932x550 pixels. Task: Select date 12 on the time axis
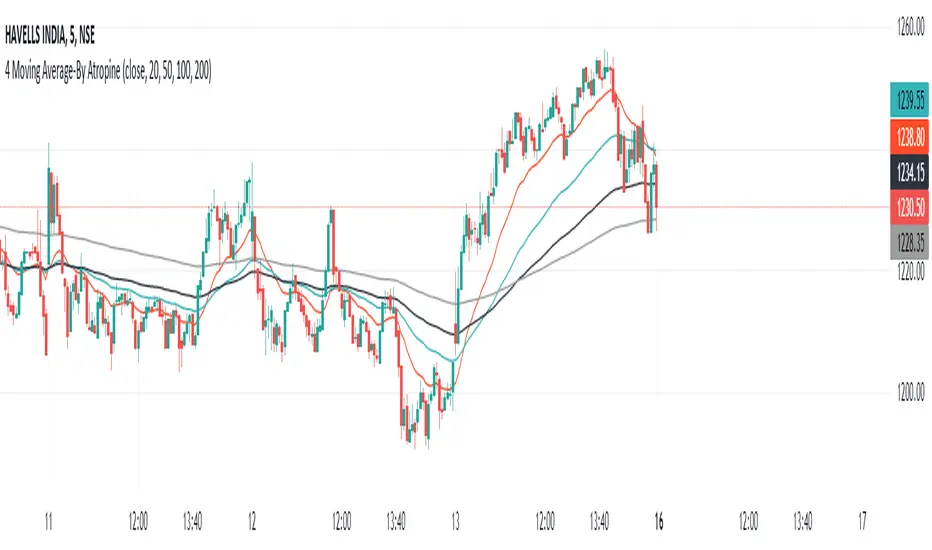(x=252, y=521)
